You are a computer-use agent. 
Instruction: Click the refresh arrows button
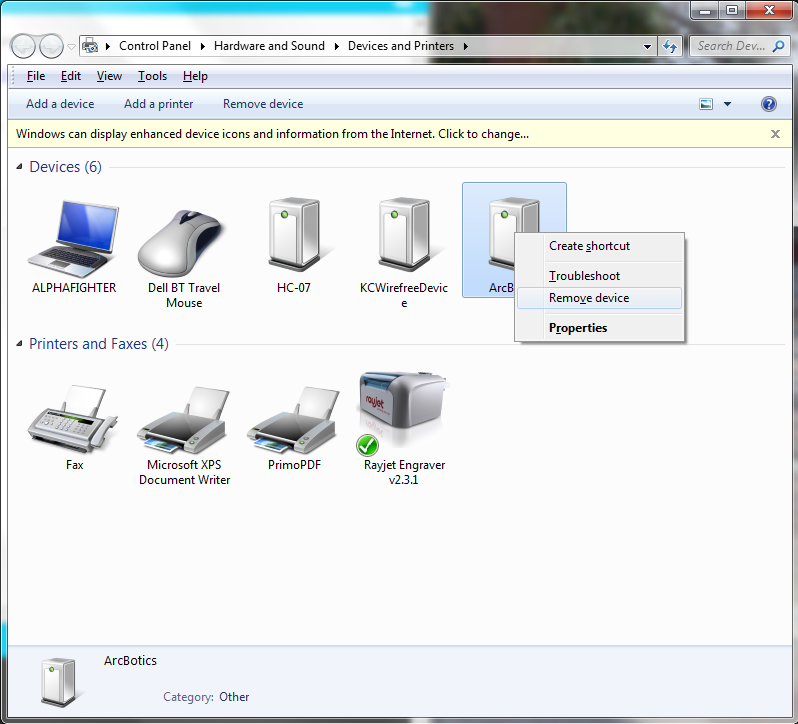point(670,46)
